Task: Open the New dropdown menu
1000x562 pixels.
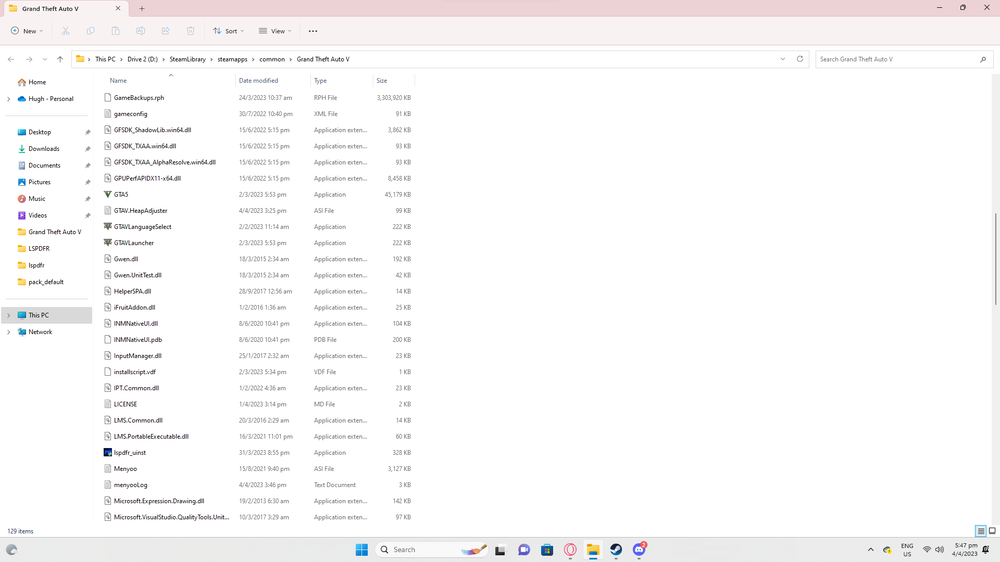Action: [27, 31]
